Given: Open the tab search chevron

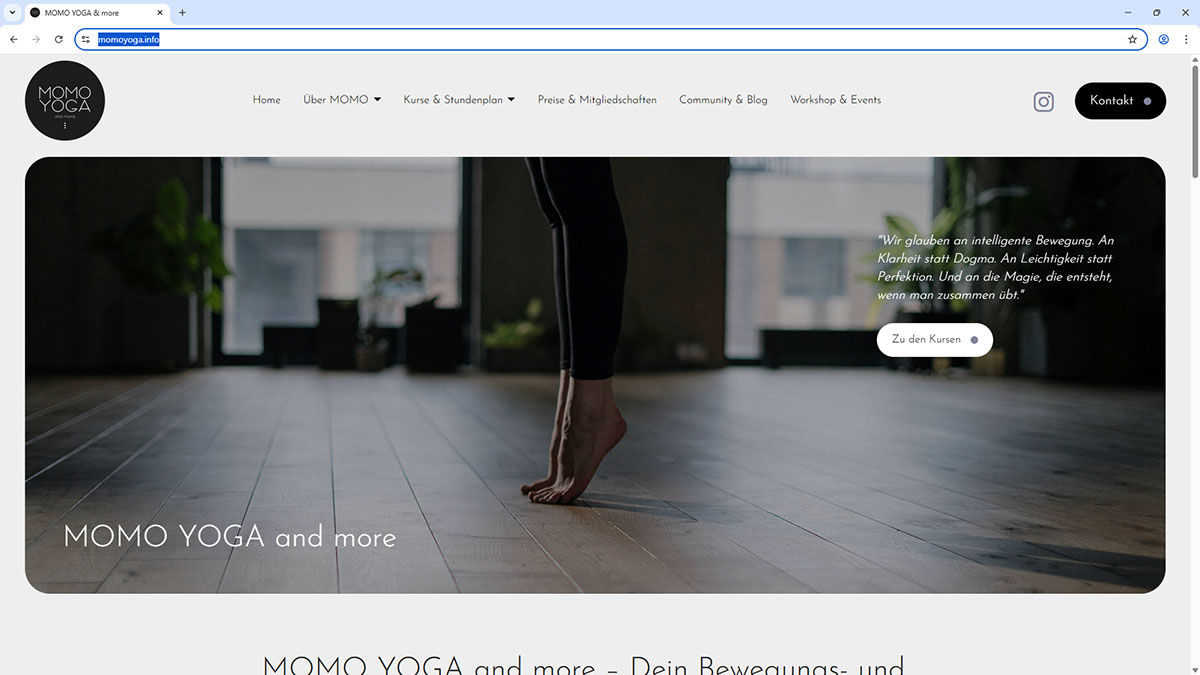Looking at the screenshot, I should [12, 13].
